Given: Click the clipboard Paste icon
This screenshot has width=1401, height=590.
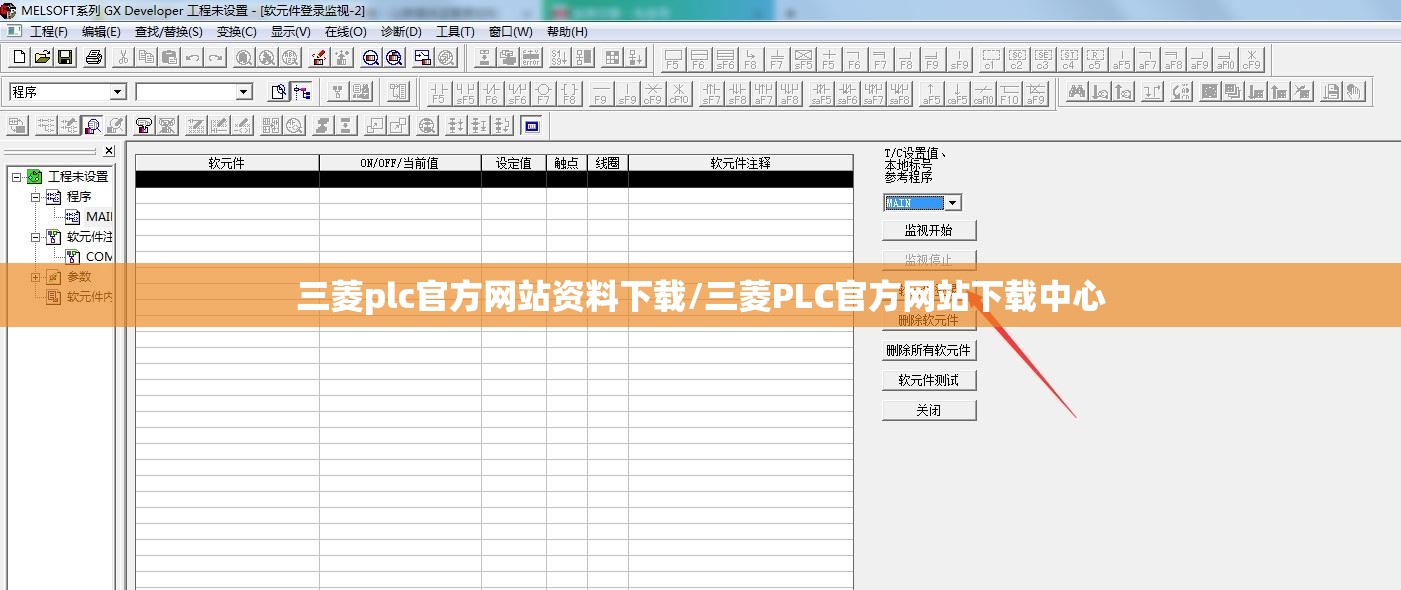Looking at the screenshot, I should (169, 57).
